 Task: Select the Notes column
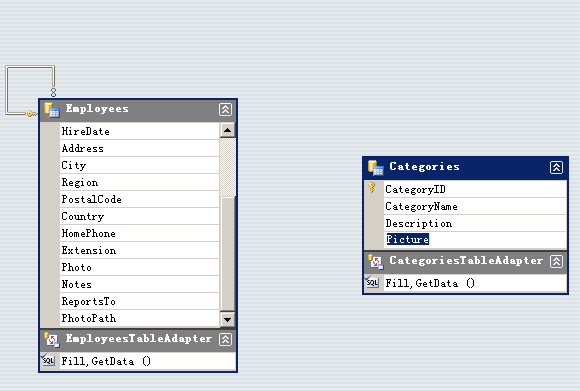pos(139,284)
